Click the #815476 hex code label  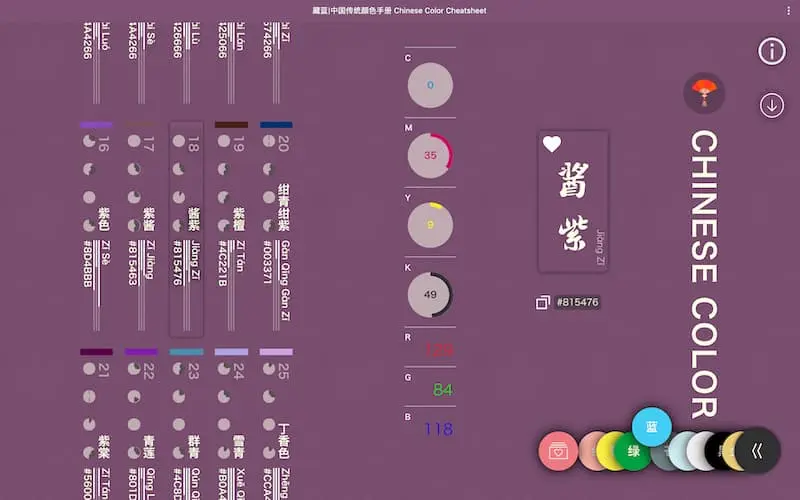click(x=578, y=302)
